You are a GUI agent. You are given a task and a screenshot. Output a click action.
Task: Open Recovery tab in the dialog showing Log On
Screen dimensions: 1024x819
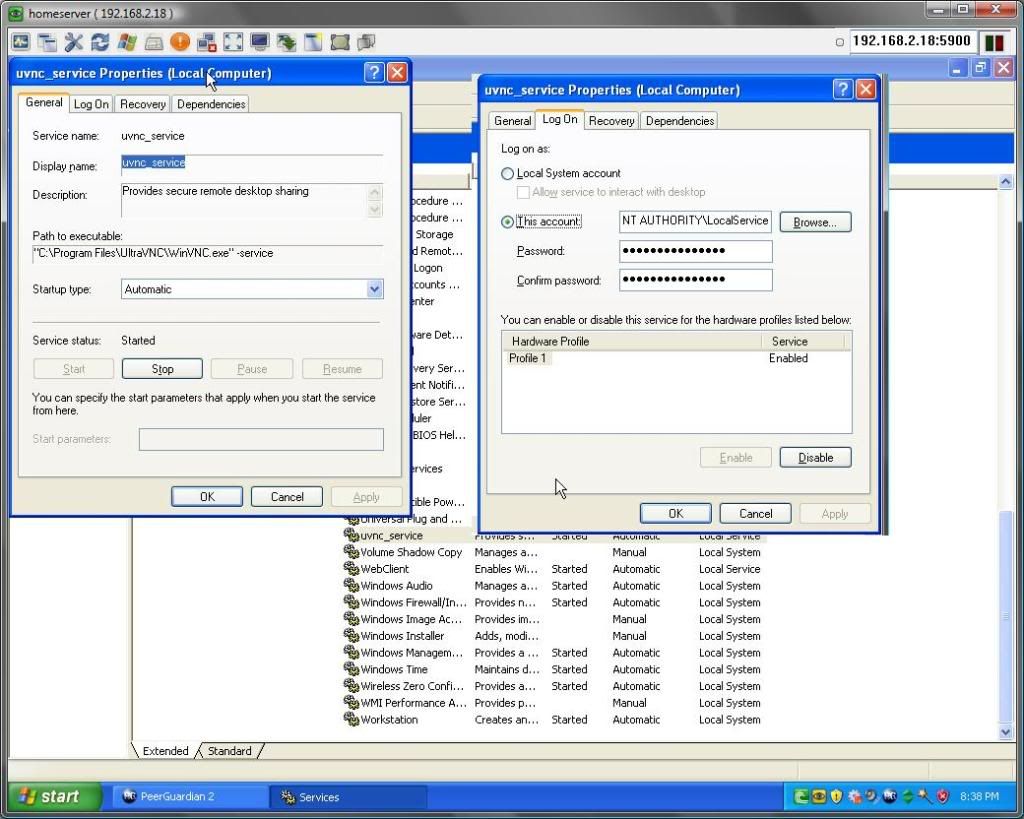click(x=611, y=121)
